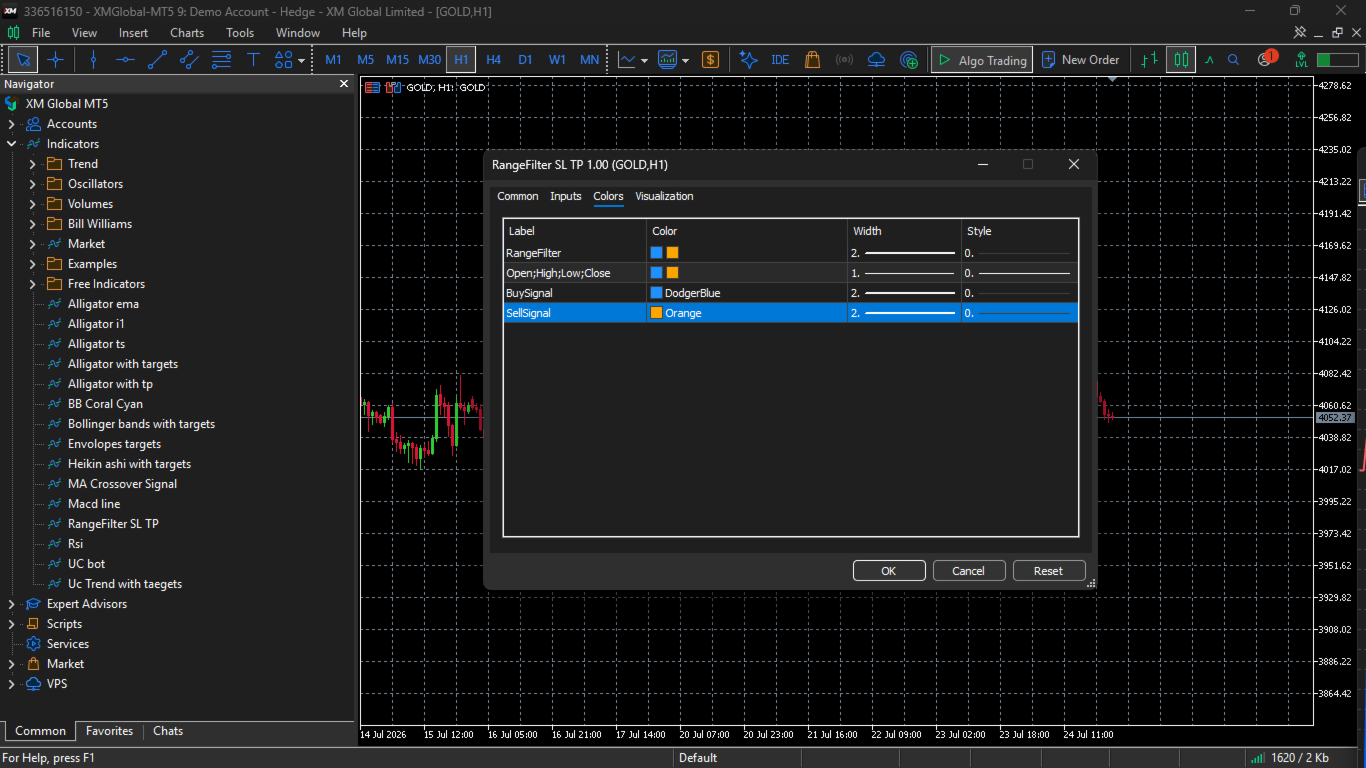Viewport: 1366px width, 768px height.
Task: Click the search magnifier icon
Action: point(1233,60)
